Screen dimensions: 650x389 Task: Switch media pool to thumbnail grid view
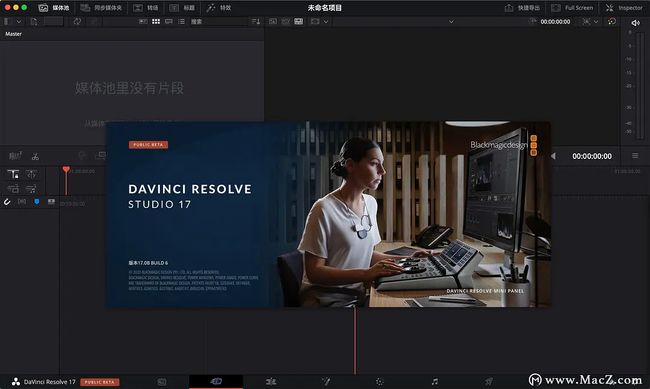[x=156, y=22]
